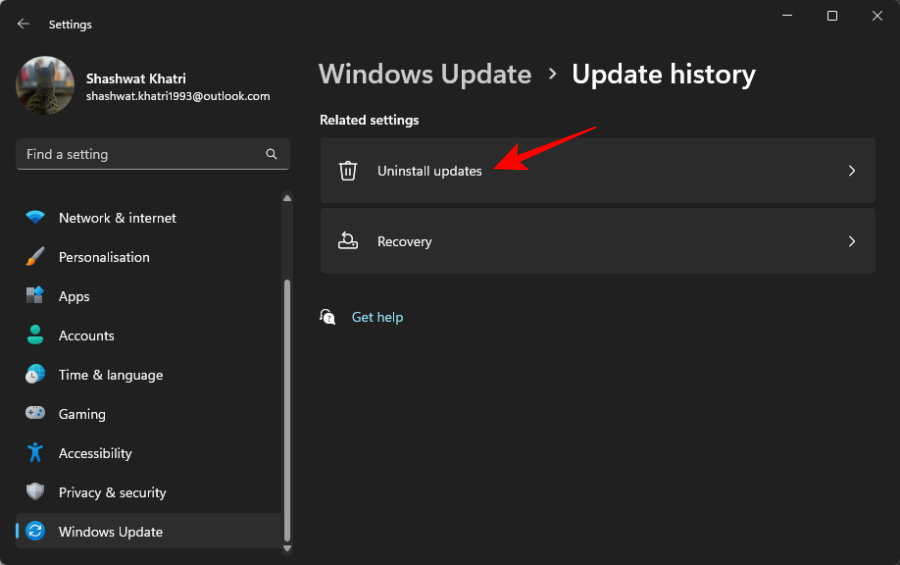Click the back arrow in Settings title bar

[23, 24]
